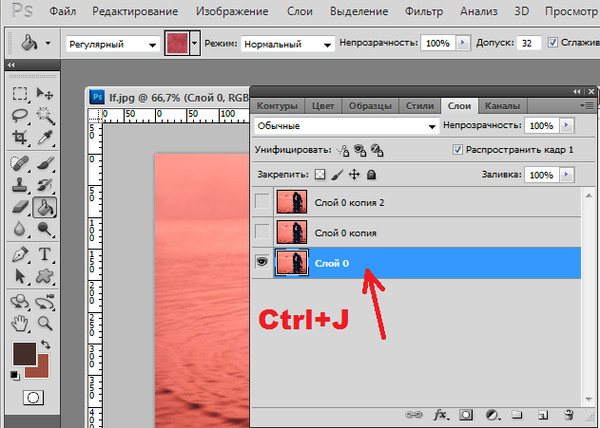Open tool preset picker arrow
The height and width of the screenshot is (428, 600).
point(48,43)
